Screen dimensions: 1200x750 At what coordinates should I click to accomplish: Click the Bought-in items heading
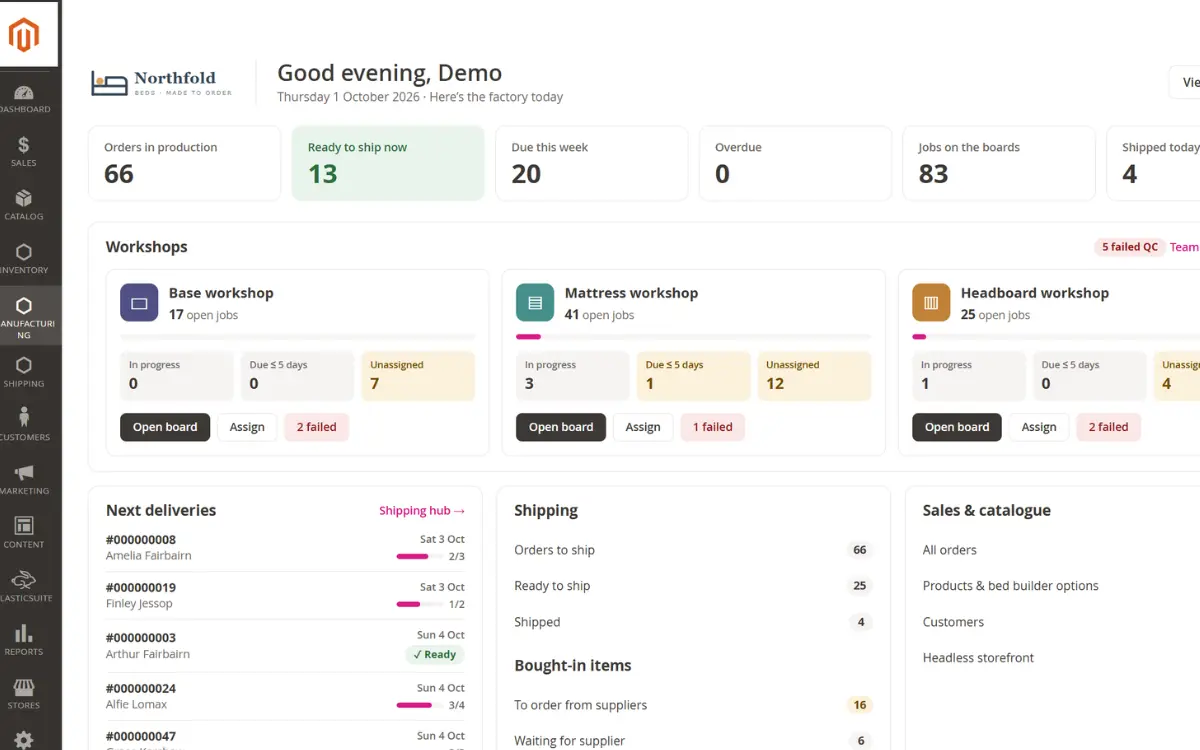click(573, 666)
